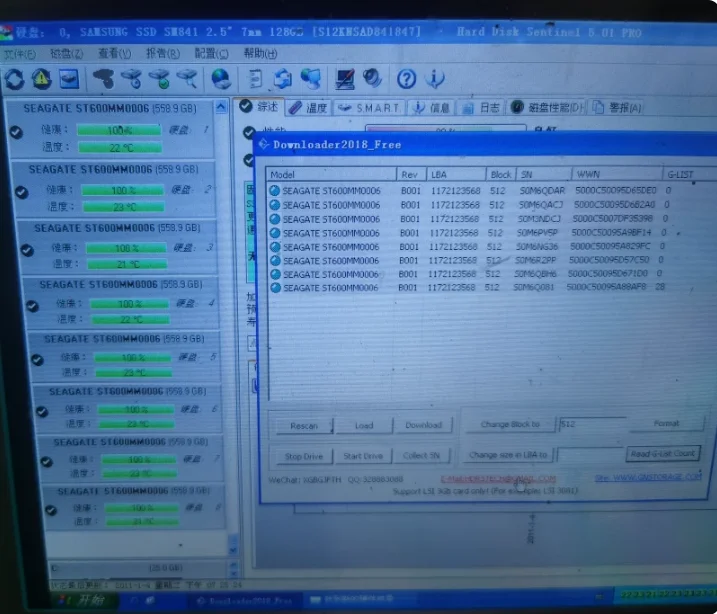Click the yellow warning triangle toolbar icon
Screen dimensions: 717x614
click(x=42, y=78)
